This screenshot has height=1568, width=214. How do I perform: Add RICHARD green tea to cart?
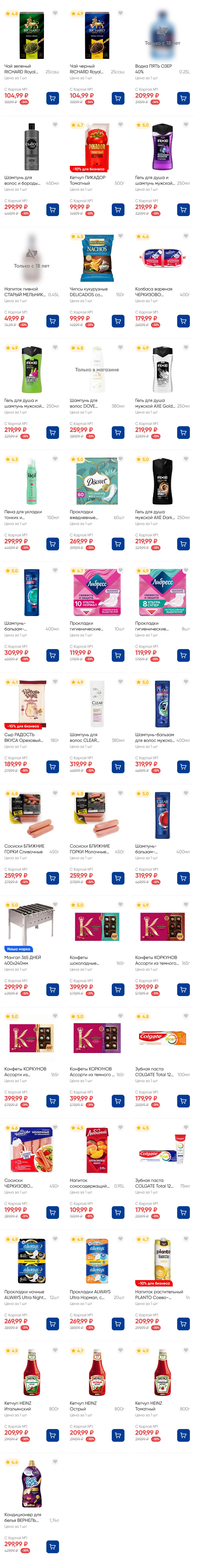pyautogui.click(x=53, y=98)
